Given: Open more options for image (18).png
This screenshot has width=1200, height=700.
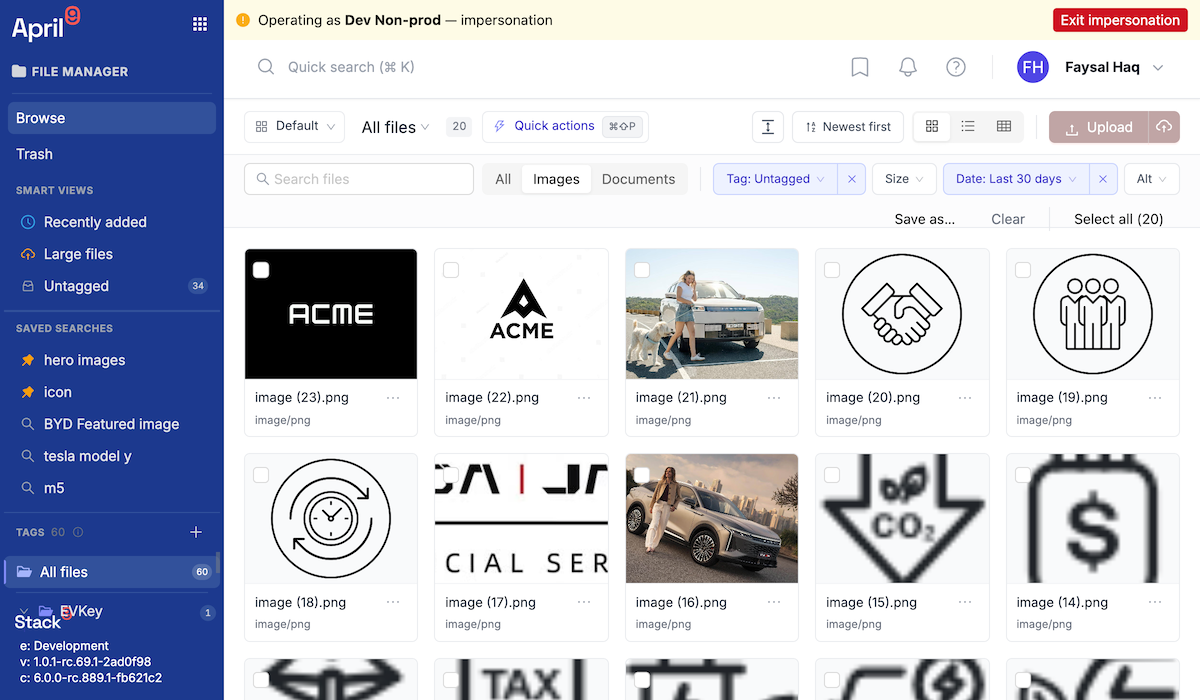Looking at the screenshot, I should point(393,603).
